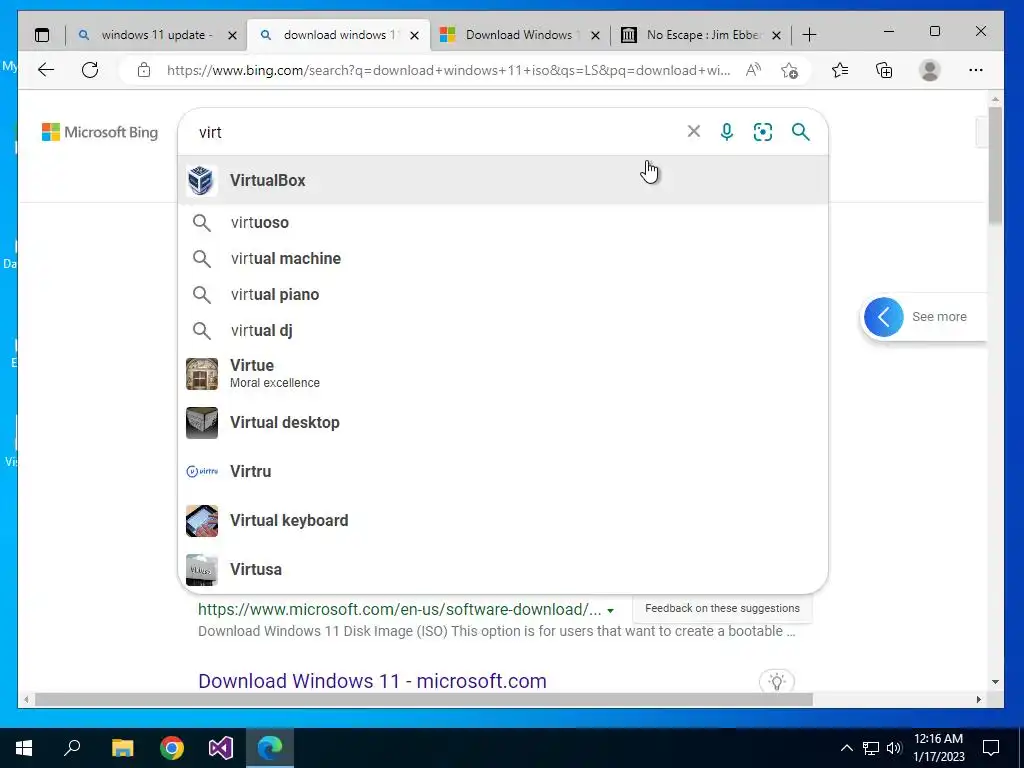Viewport: 1024px width, 768px height.
Task: Click lightbulb icon beside search result
Action: coord(776,682)
